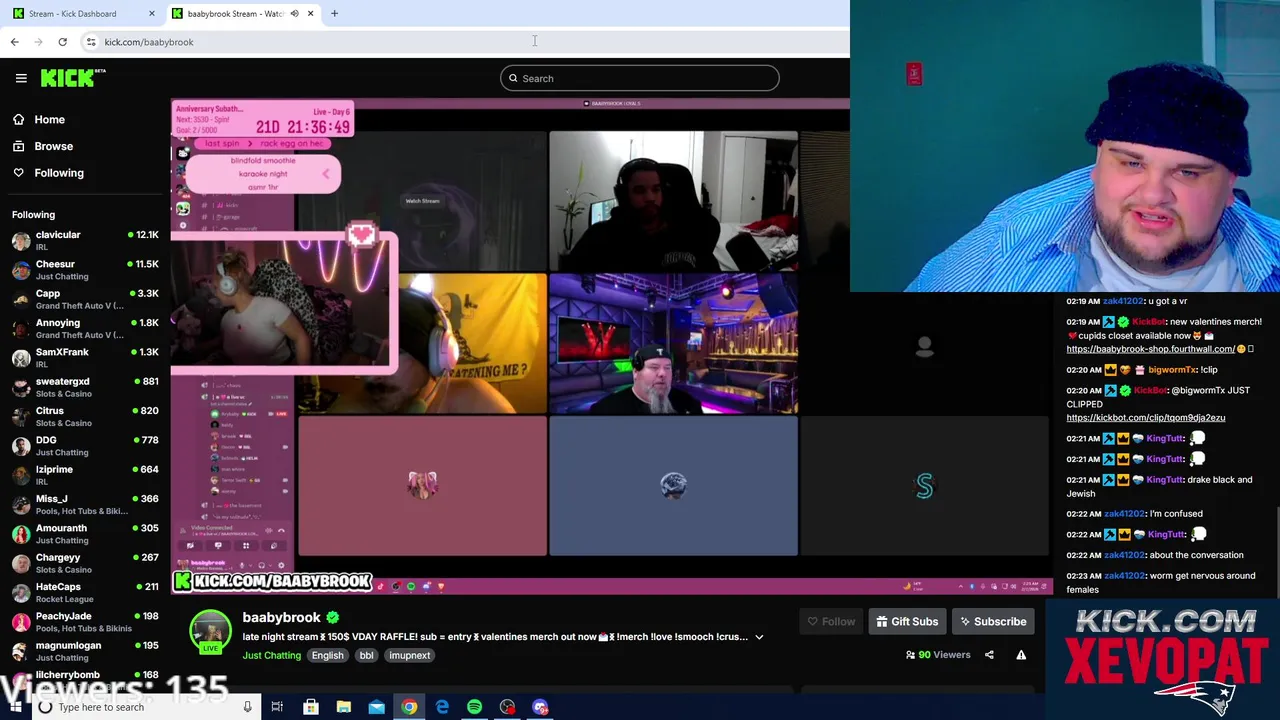Click the 90 Viewers count
The width and height of the screenshot is (1280, 720).
[x=938, y=655]
